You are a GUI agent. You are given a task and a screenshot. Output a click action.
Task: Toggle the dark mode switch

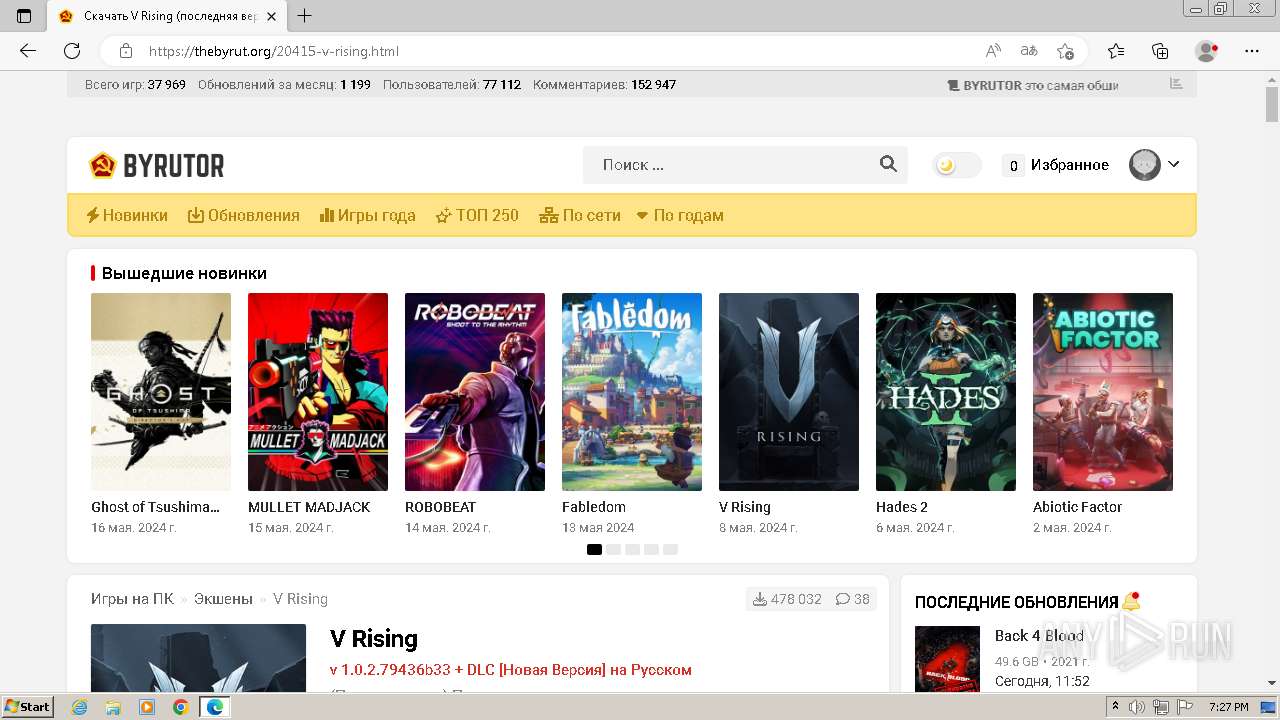point(956,165)
